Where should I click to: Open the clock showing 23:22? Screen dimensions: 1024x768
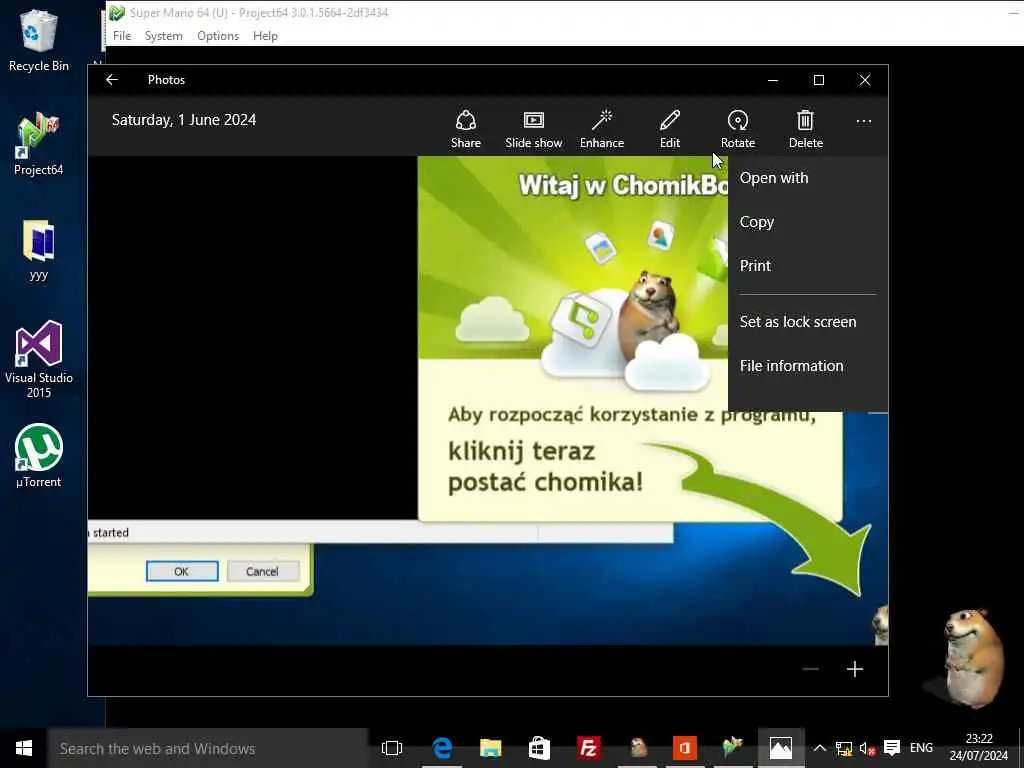[978, 747]
